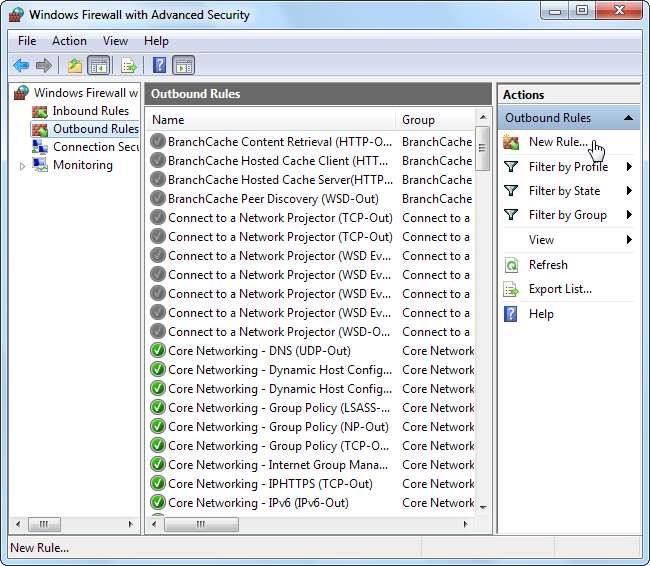Image resolution: width=650 pixels, height=566 pixels.
Task: Click Refresh in the Actions pane
Action: pos(548,265)
